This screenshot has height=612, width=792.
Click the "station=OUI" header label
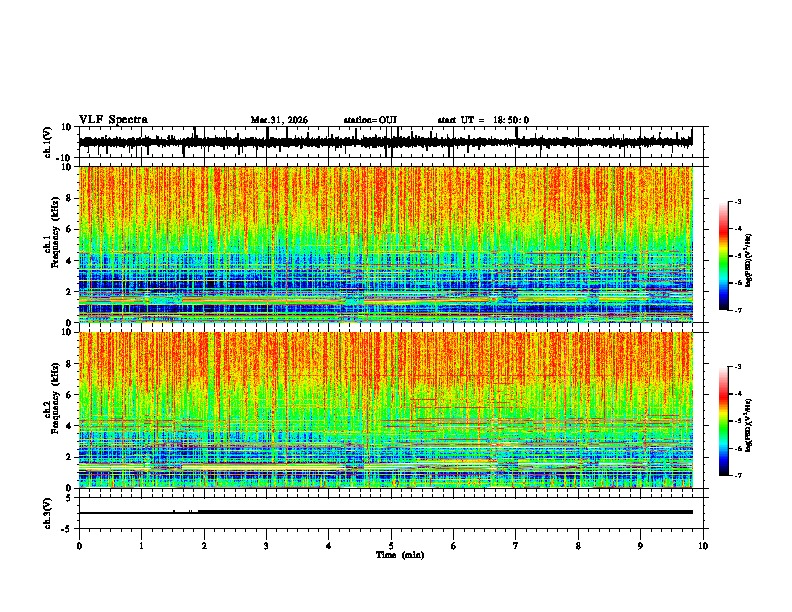tap(370, 120)
